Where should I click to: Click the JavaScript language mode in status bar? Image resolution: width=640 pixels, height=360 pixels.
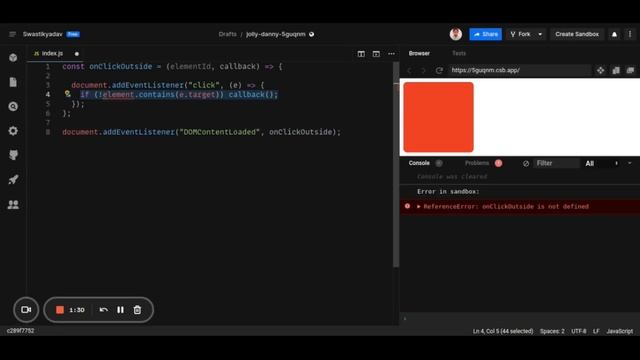coord(619,331)
